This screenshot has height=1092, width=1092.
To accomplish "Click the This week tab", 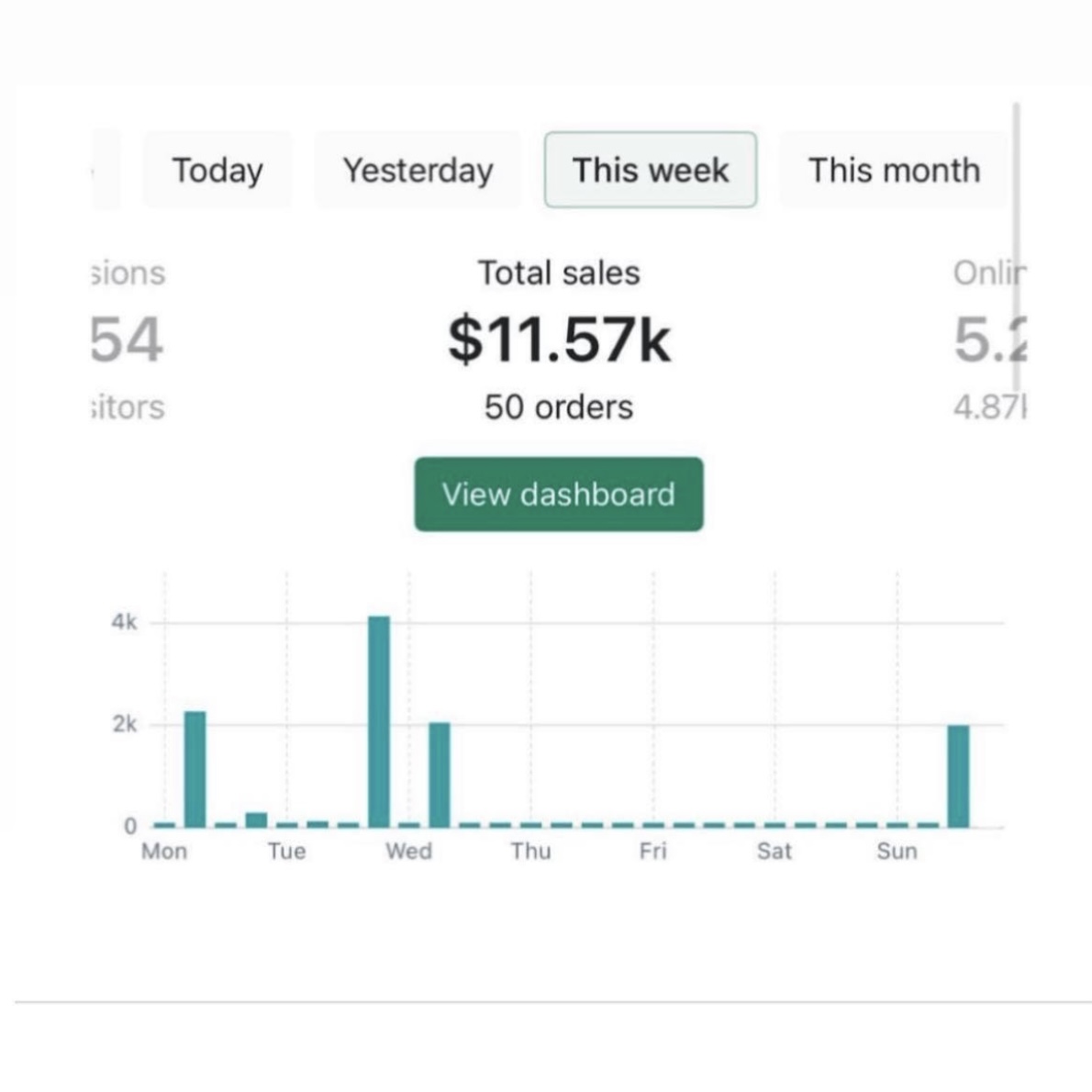I will pos(650,171).
